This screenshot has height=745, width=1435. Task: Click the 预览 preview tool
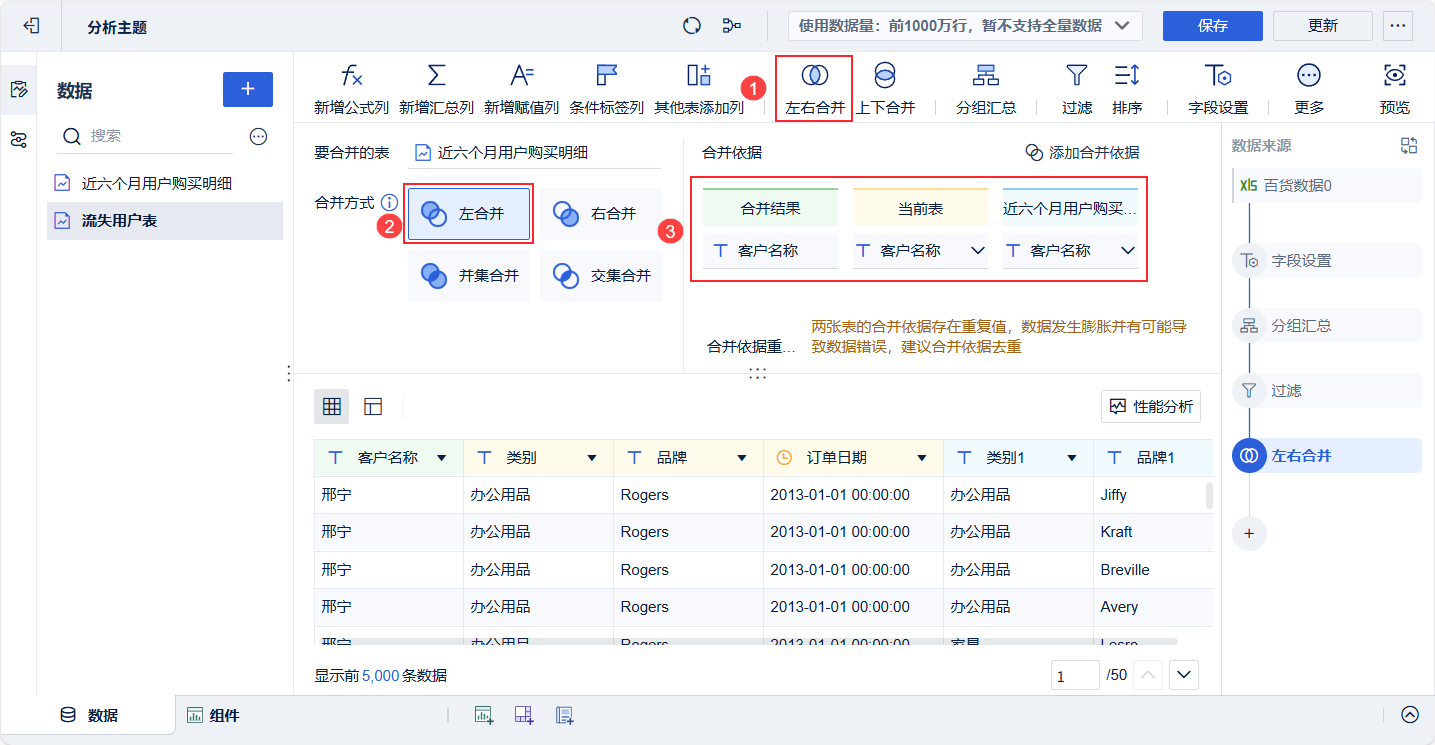coord(1395,89)
